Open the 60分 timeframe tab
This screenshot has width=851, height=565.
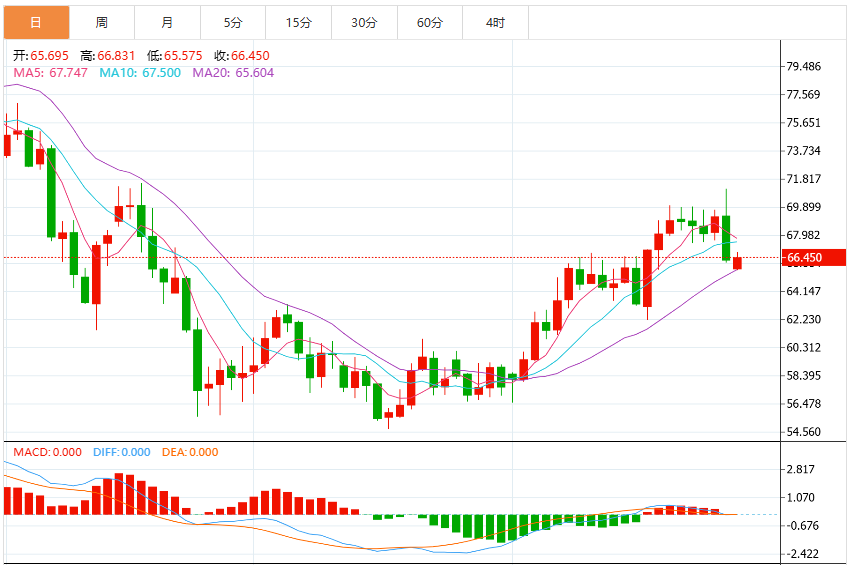tap(430, 22)
